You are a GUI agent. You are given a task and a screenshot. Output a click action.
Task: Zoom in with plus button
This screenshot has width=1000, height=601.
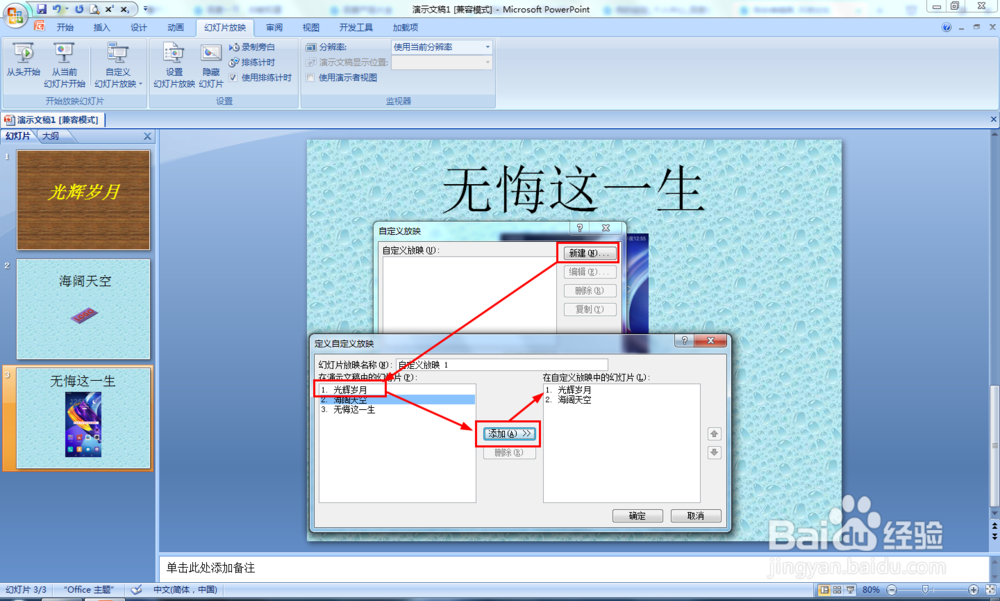tap(974, 590)
